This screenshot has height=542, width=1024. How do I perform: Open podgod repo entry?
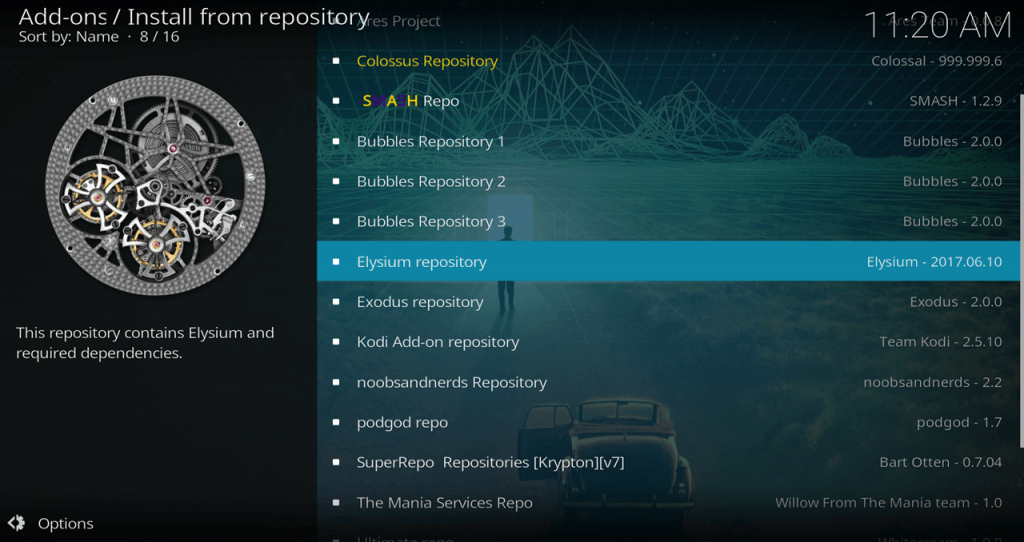(x=669, y=422)
